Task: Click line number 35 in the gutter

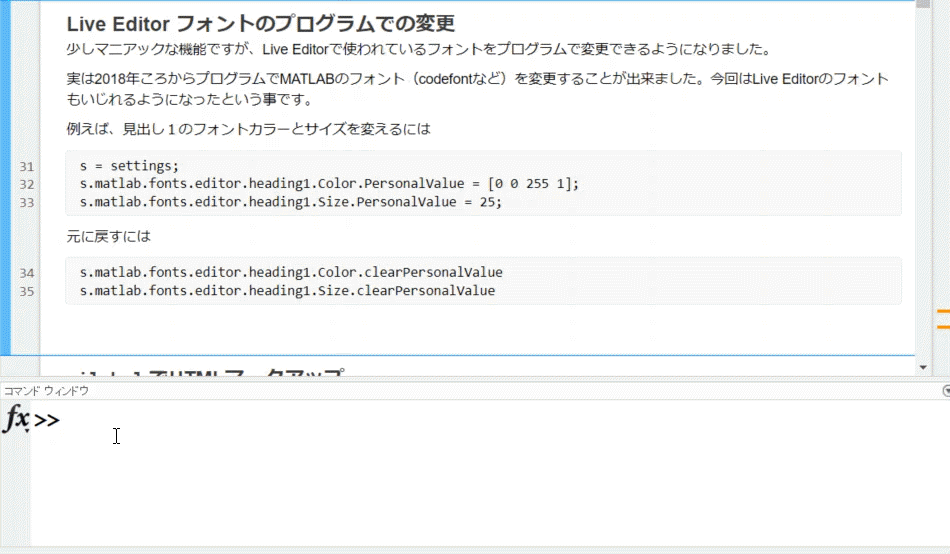Action: tap(27, 291)
